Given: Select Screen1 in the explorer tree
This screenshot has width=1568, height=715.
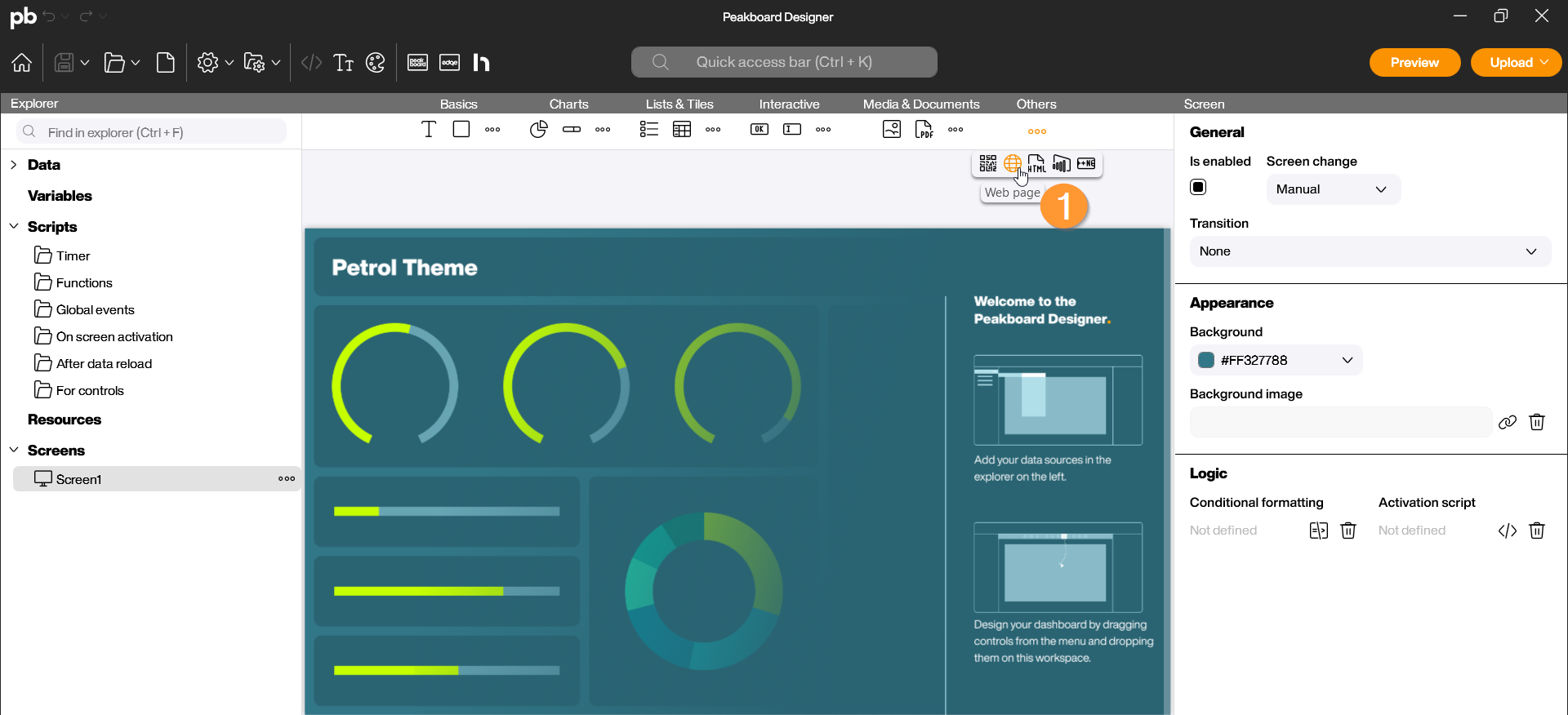Looking at the screenshot, I should pyautogui.click(x=79, y=479).
